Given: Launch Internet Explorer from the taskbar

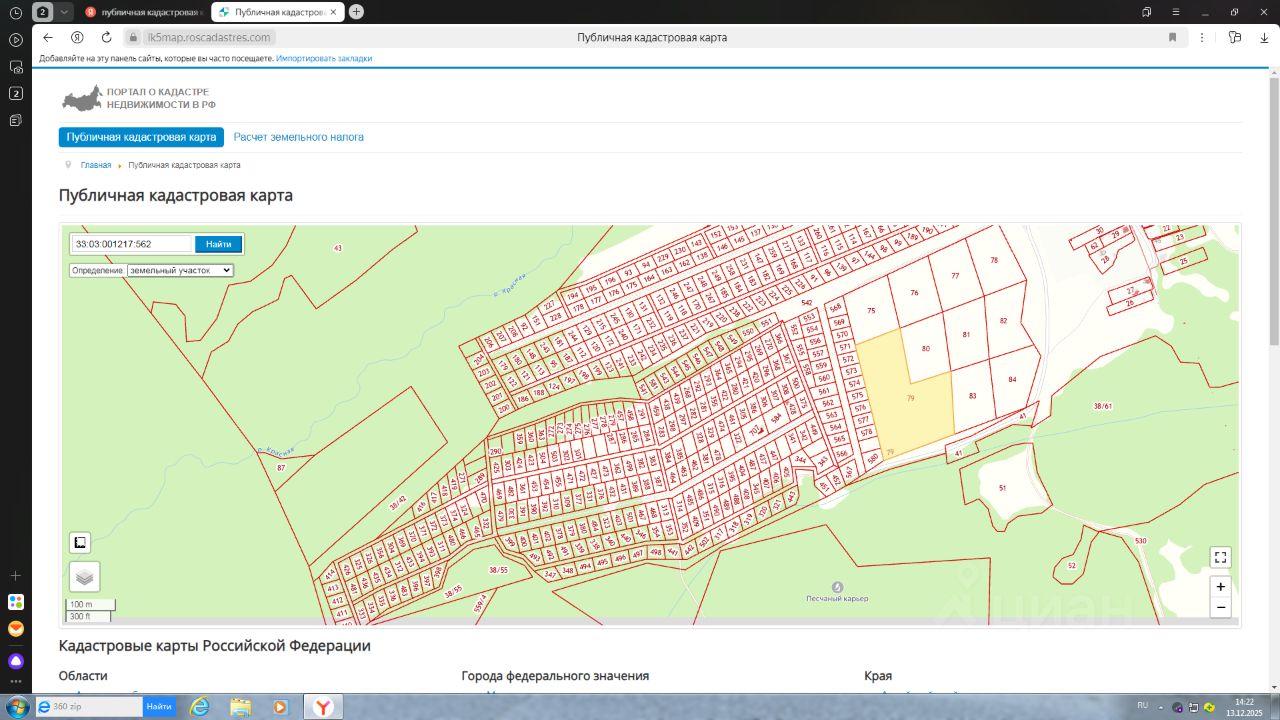Looking at the screenshot, I should 200,706.
